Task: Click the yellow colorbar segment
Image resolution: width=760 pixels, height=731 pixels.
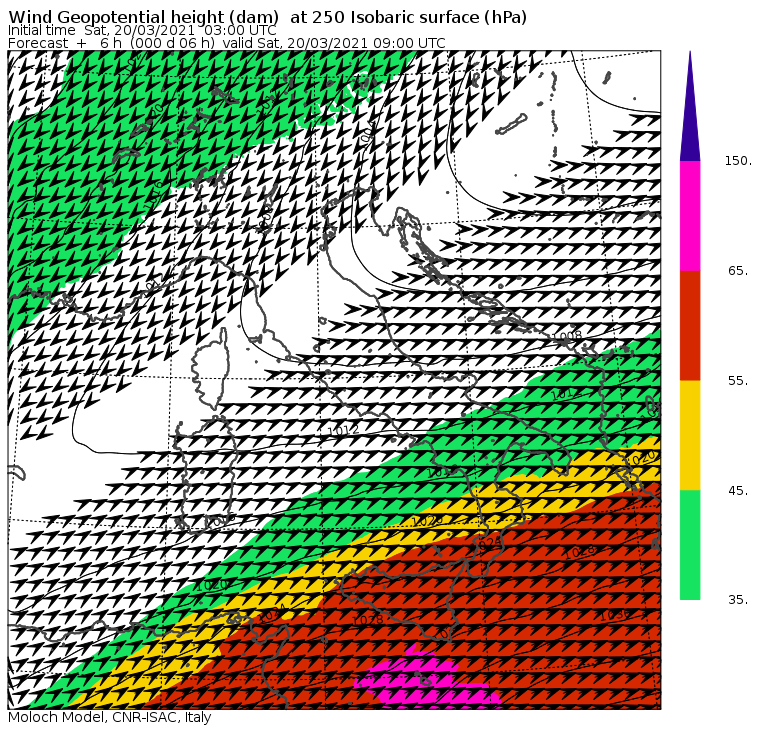Action: tap(690, 435)
